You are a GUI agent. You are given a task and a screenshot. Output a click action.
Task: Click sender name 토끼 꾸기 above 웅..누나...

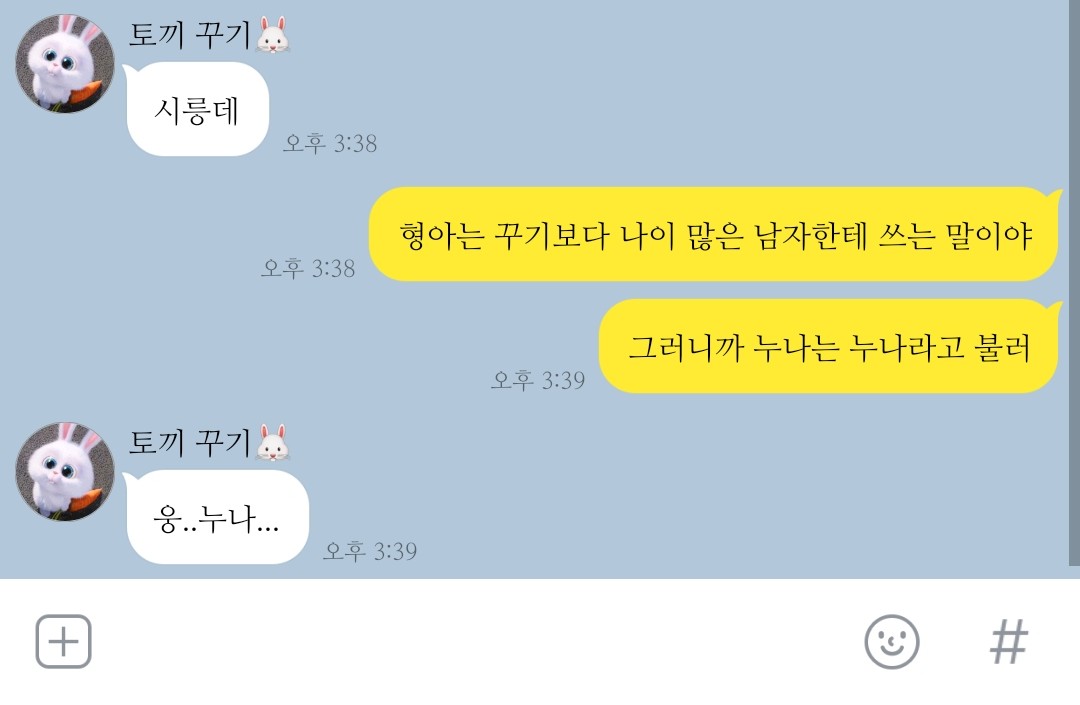tap(189, 443)
